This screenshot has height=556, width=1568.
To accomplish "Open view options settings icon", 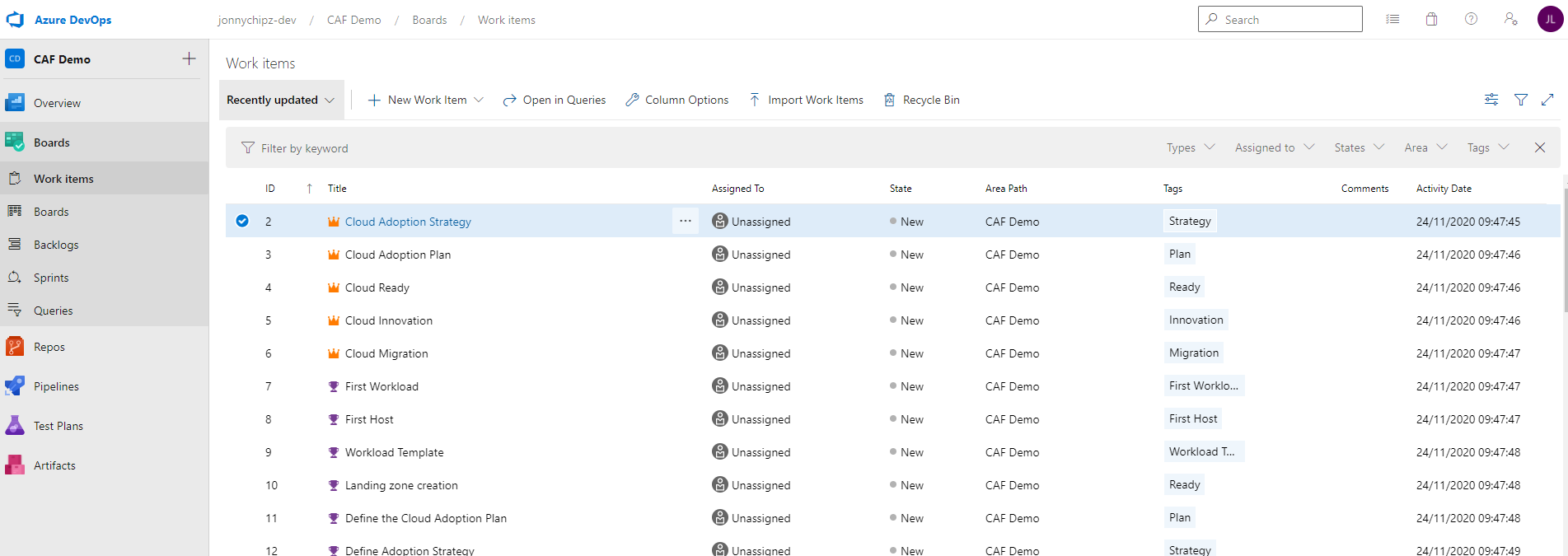I will (1491, 100).
